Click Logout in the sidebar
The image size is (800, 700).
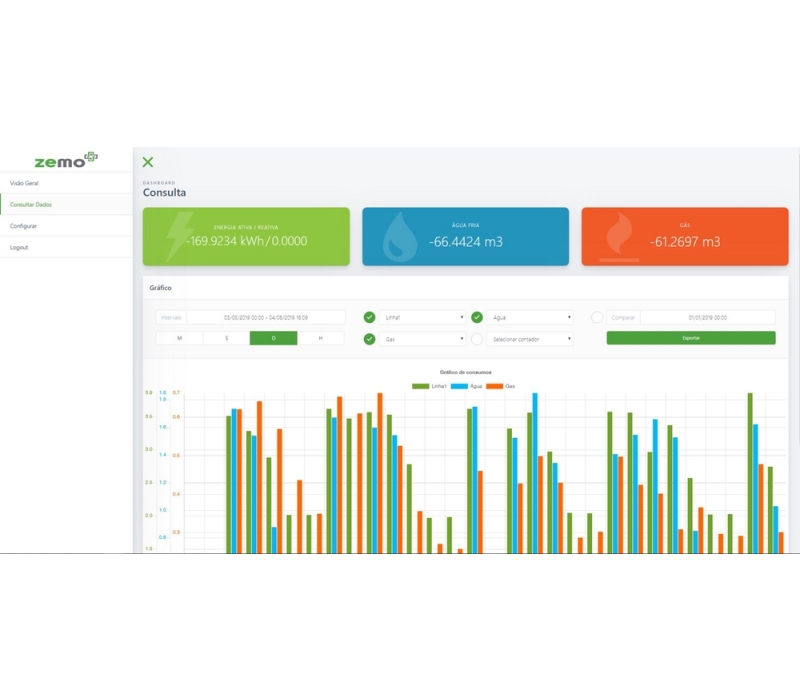pyautogui.click(x=20, y=247)
